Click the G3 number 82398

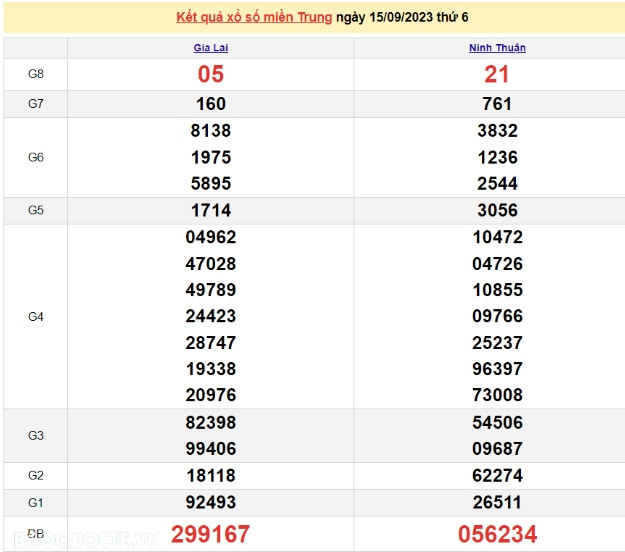click(x=211, y=422)
